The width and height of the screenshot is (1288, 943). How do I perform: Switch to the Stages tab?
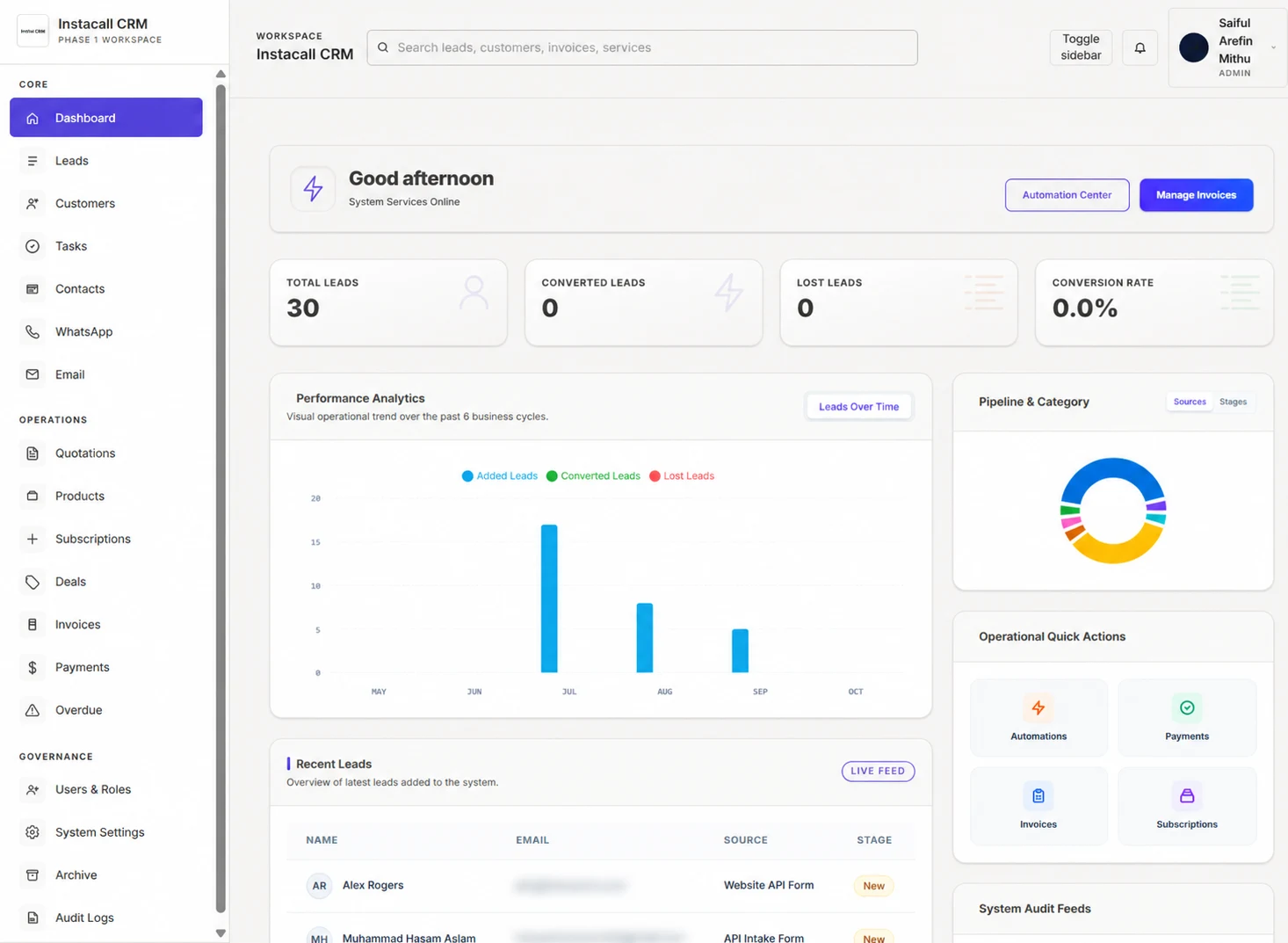[1233, 402]
